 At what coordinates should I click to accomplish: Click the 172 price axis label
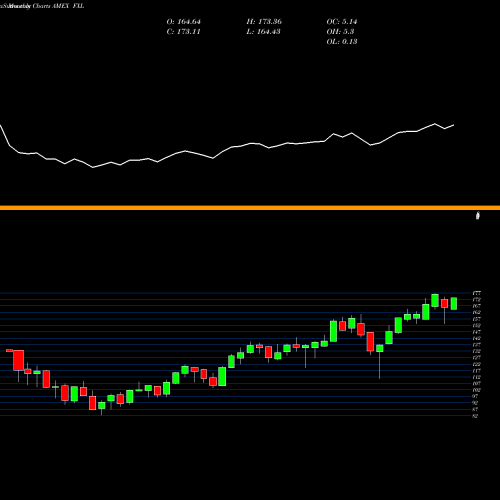[x=477, y=300]
